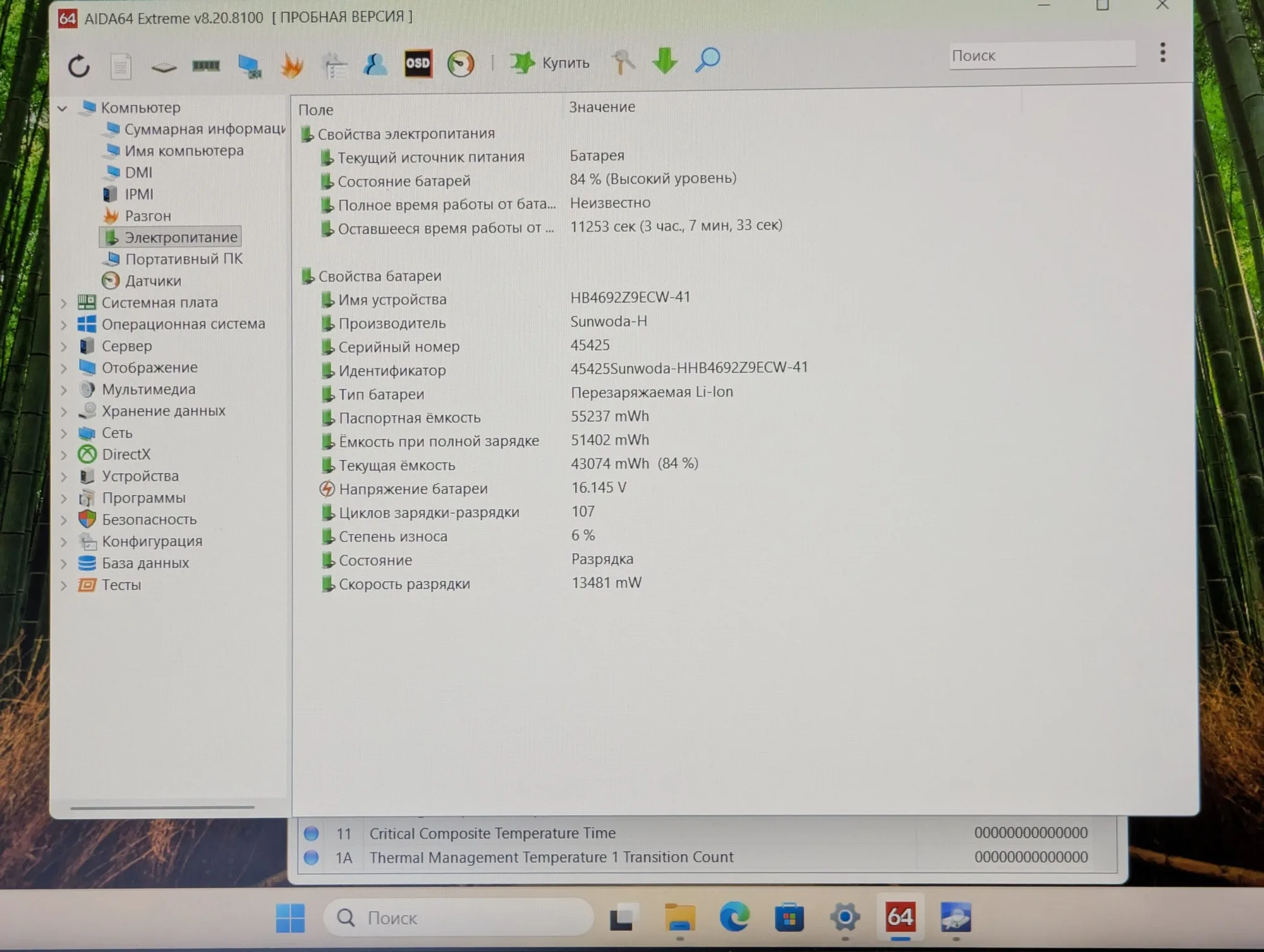
Task: Click the memory module benchmark icon
Action: (206, 65)
